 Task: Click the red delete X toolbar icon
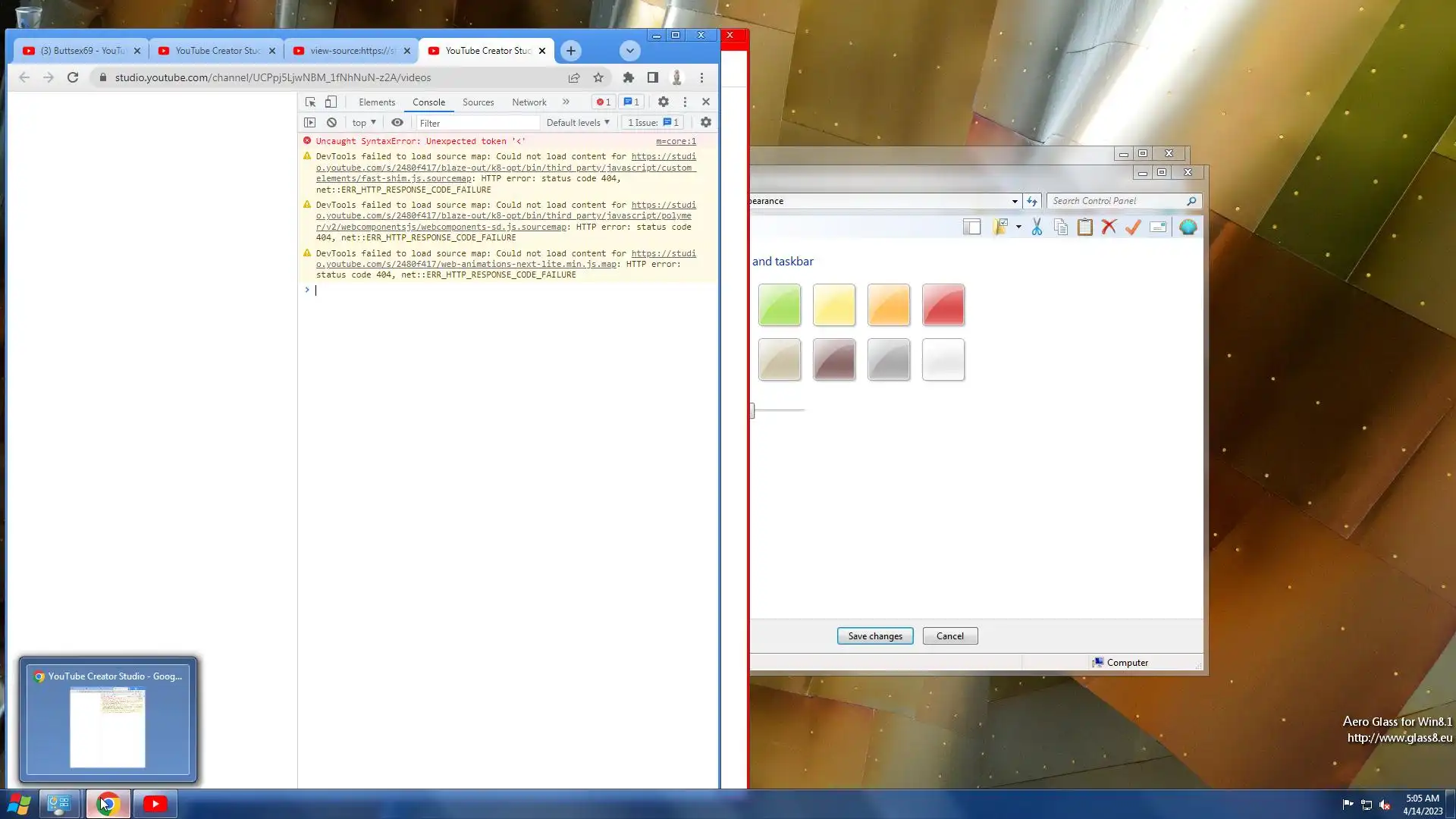[1109, 227]
